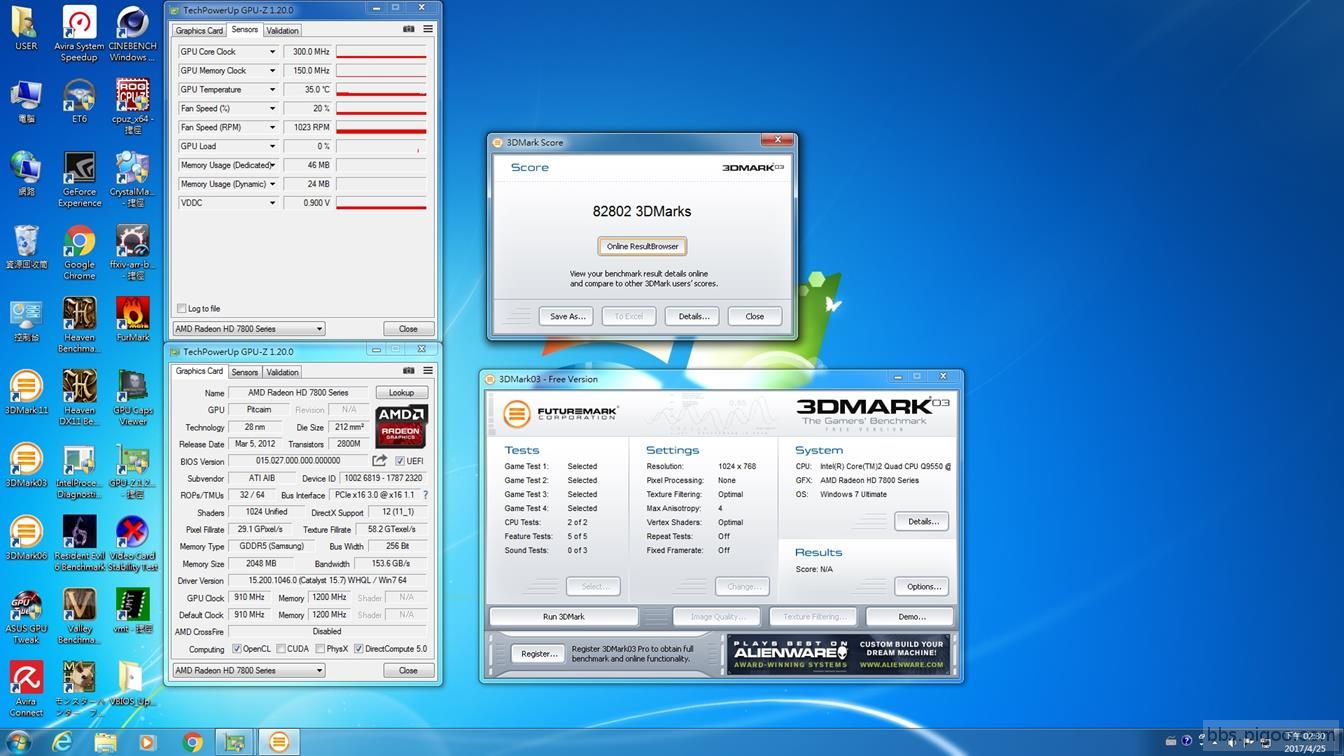Open GPU selector dropdown in Sensors window
This screenshot has height=756, width=1344.
click(x=249, y=329)
